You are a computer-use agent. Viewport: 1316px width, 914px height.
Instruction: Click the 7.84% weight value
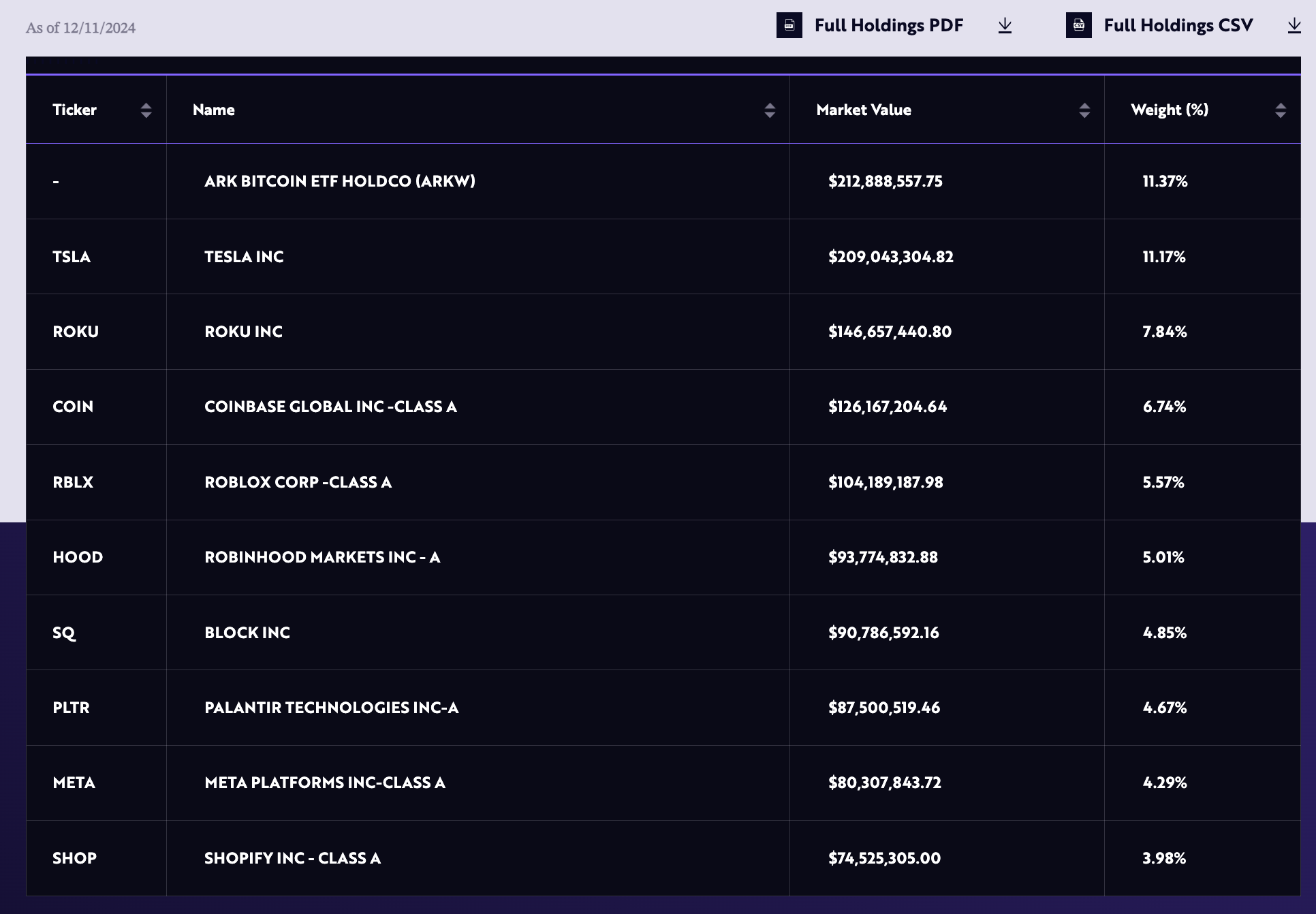1165,332
